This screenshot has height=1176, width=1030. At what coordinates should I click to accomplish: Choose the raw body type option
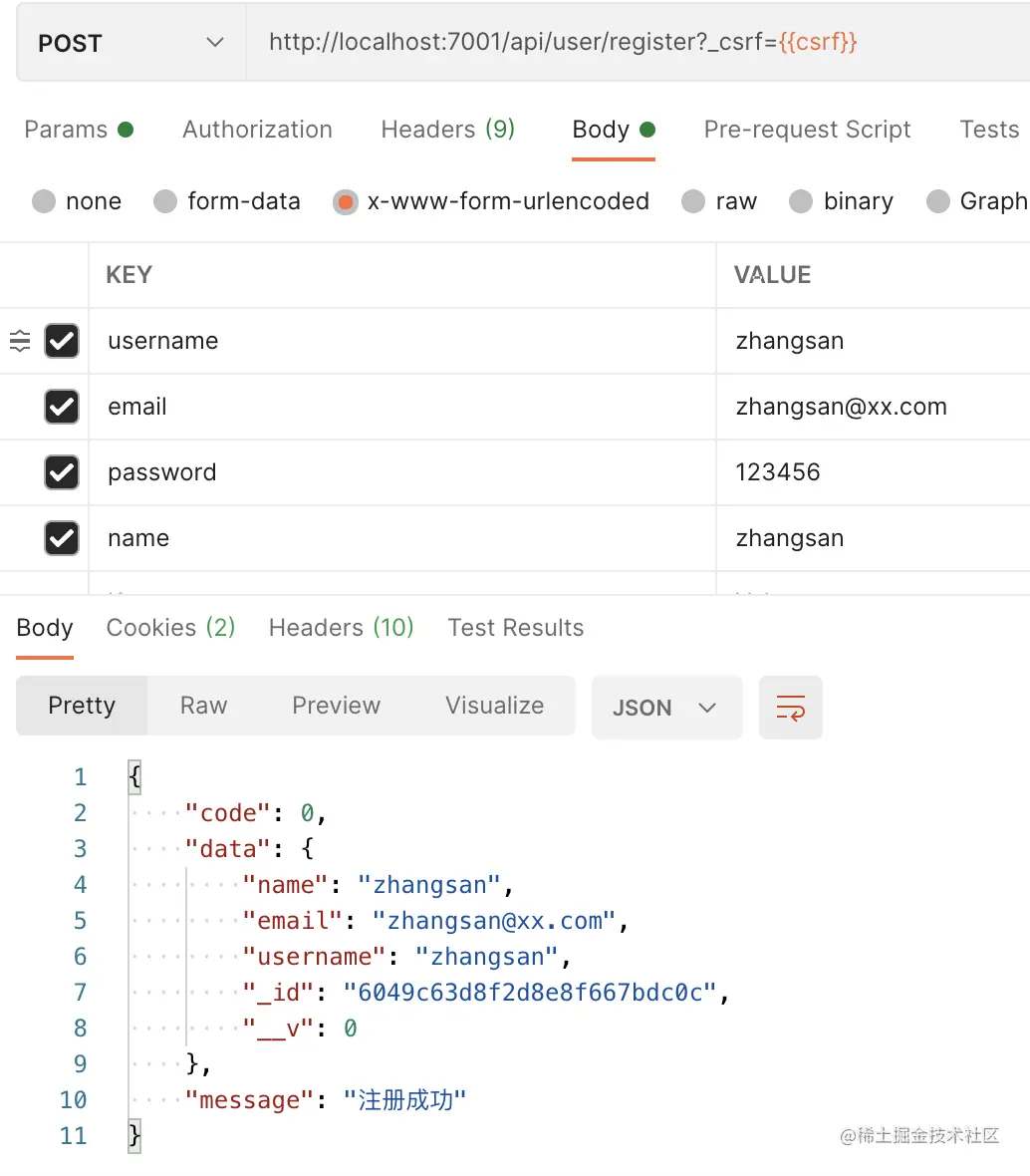[x=694, y=202]
